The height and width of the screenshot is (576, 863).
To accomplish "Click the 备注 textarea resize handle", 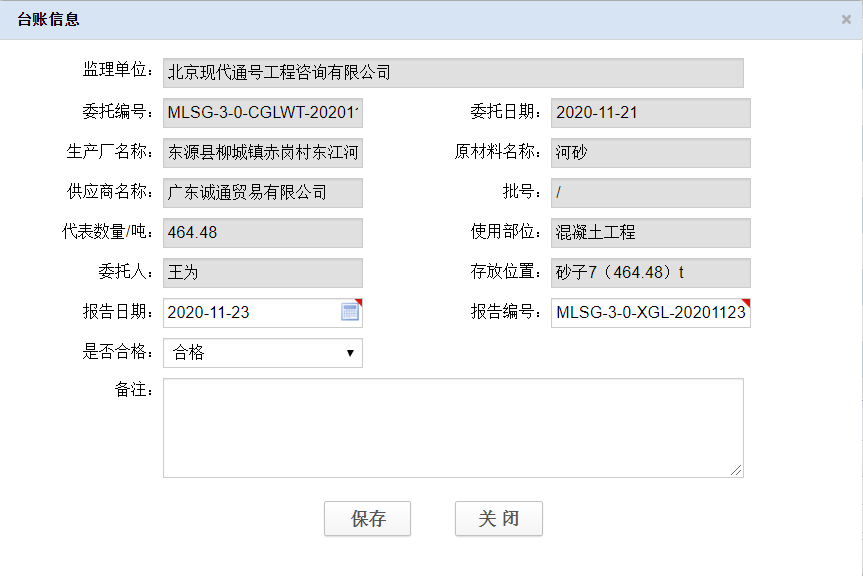I will tap(736, 470).
